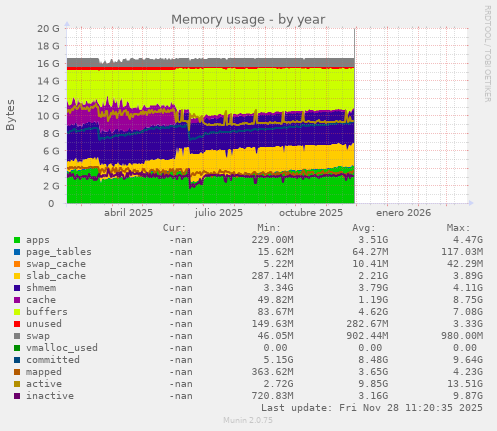Click the apps min value '229.00M'
This screenshot has width=497, height=431.
pos(272,240)
